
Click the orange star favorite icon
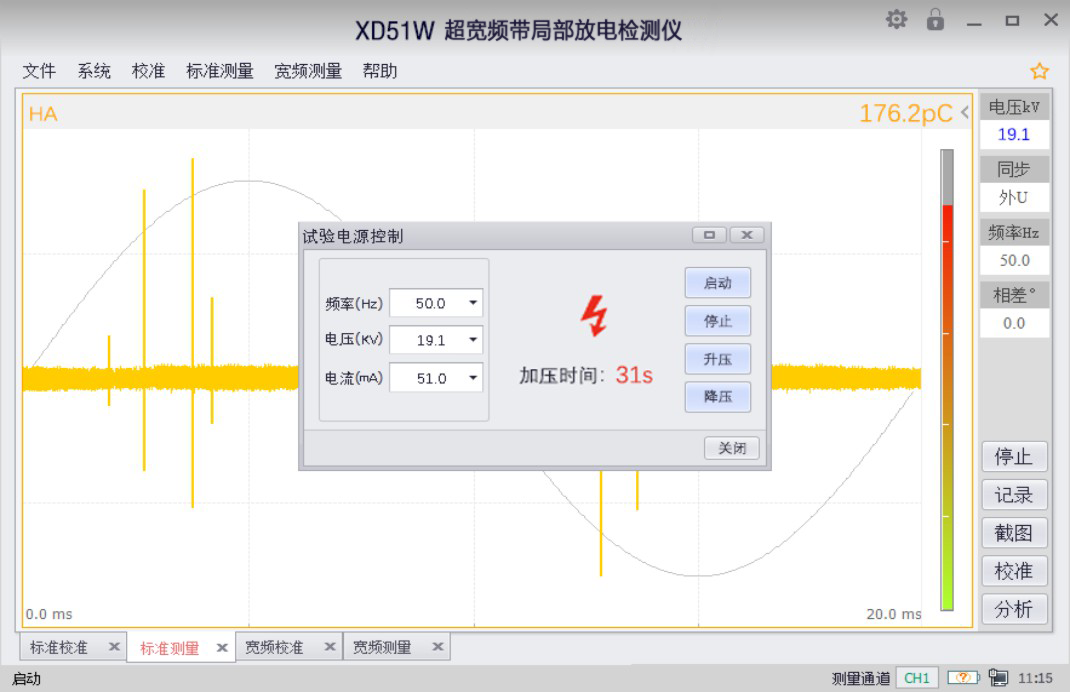pyautogui.click(x=1039, y=71)
